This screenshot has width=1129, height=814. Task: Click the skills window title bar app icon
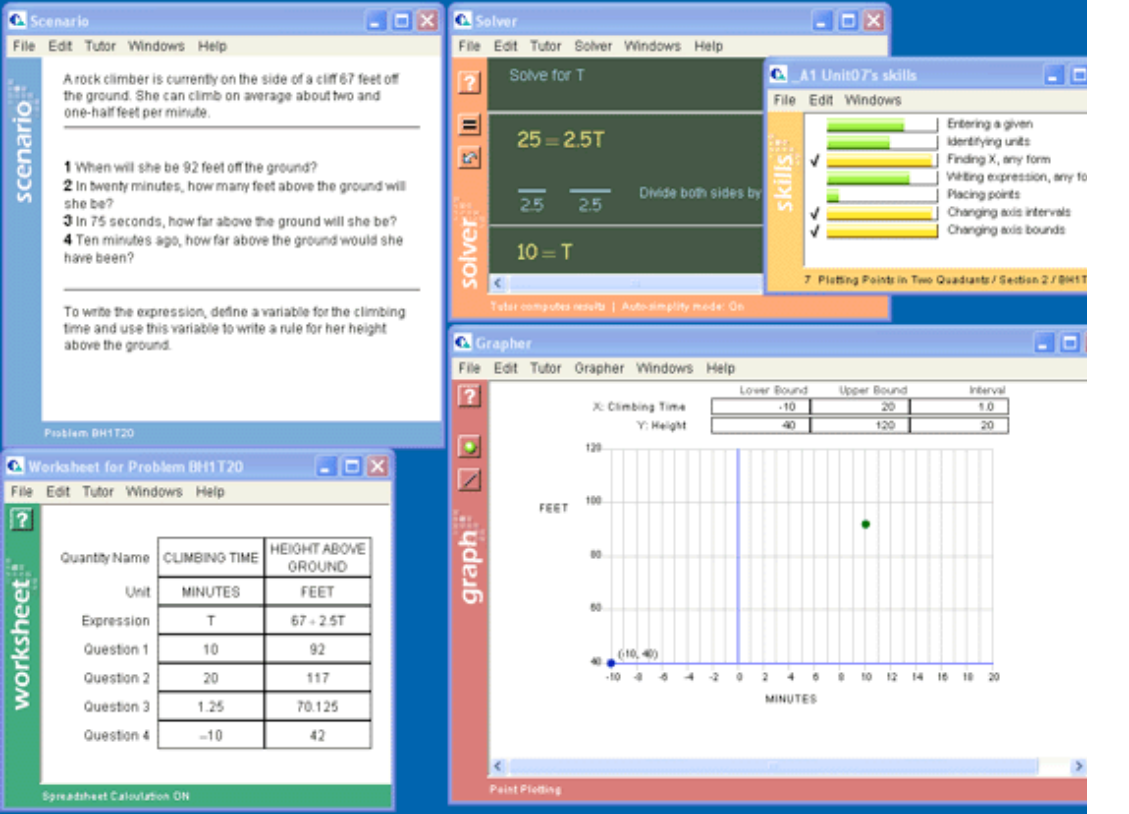tap(778, 74)
